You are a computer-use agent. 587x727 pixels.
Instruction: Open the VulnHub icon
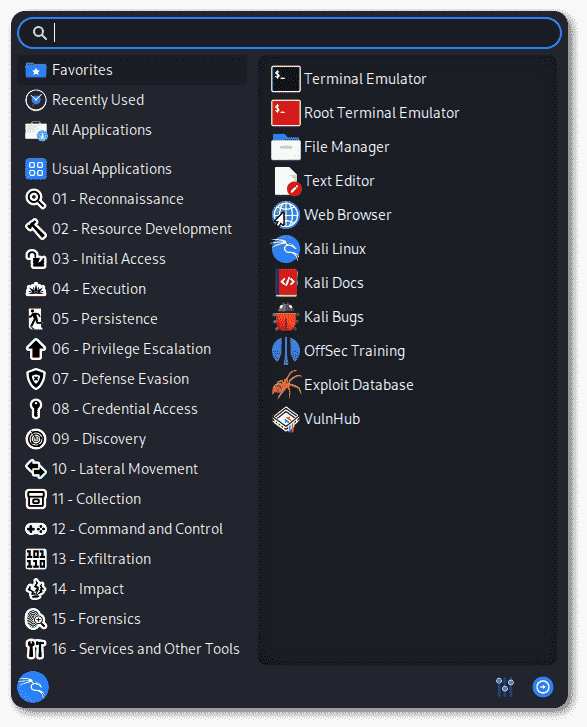point(286,419)
